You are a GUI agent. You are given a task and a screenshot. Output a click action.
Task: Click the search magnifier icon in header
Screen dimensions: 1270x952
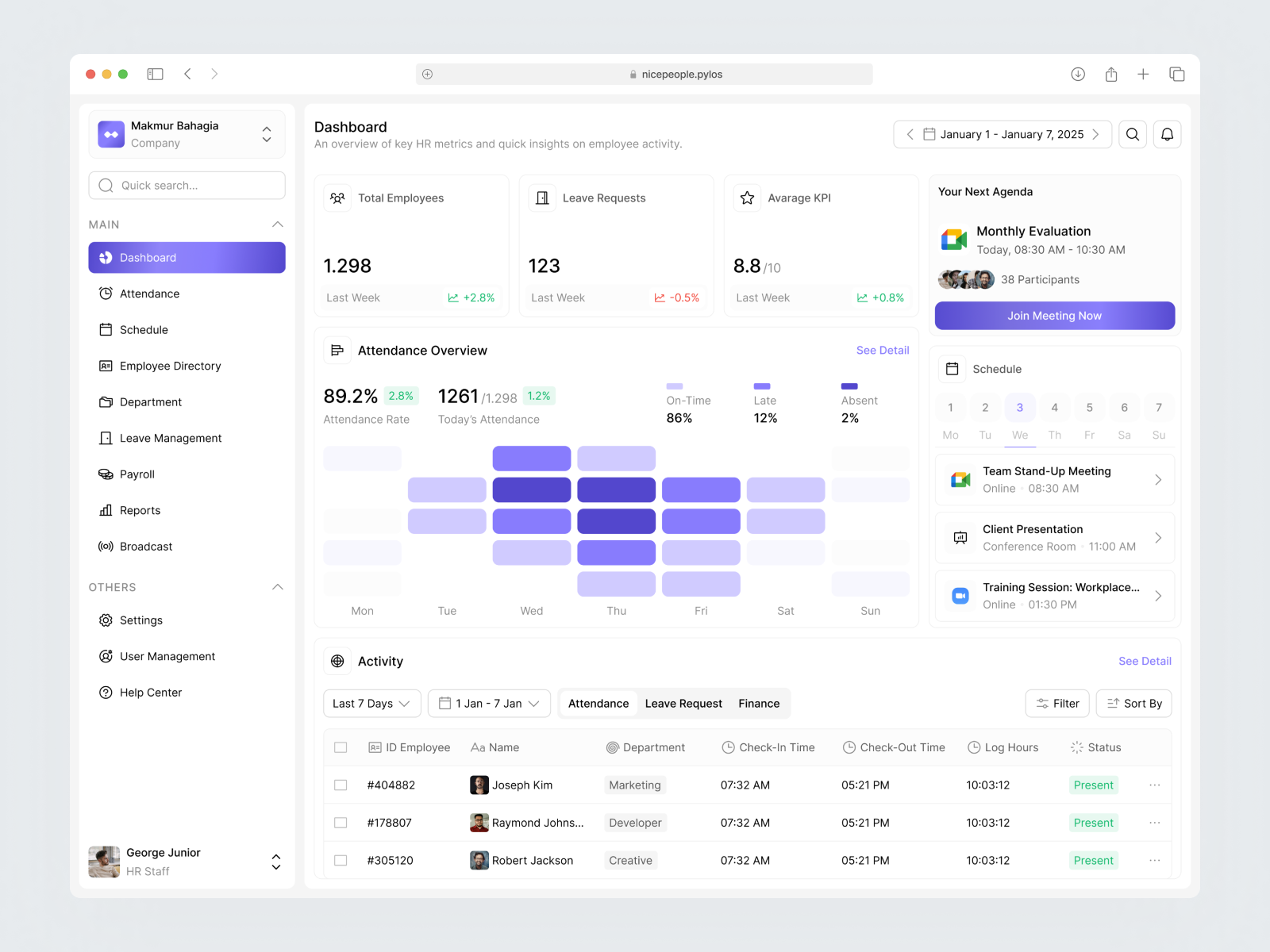(1133, 134)
